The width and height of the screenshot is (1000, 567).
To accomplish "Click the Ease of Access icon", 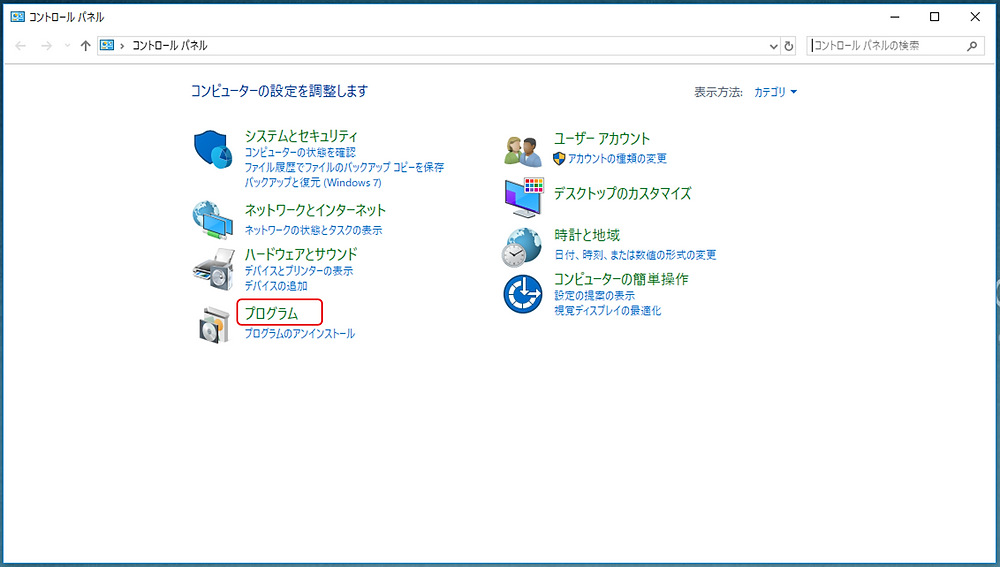I will pyautogui.click(x=522, y=294).
